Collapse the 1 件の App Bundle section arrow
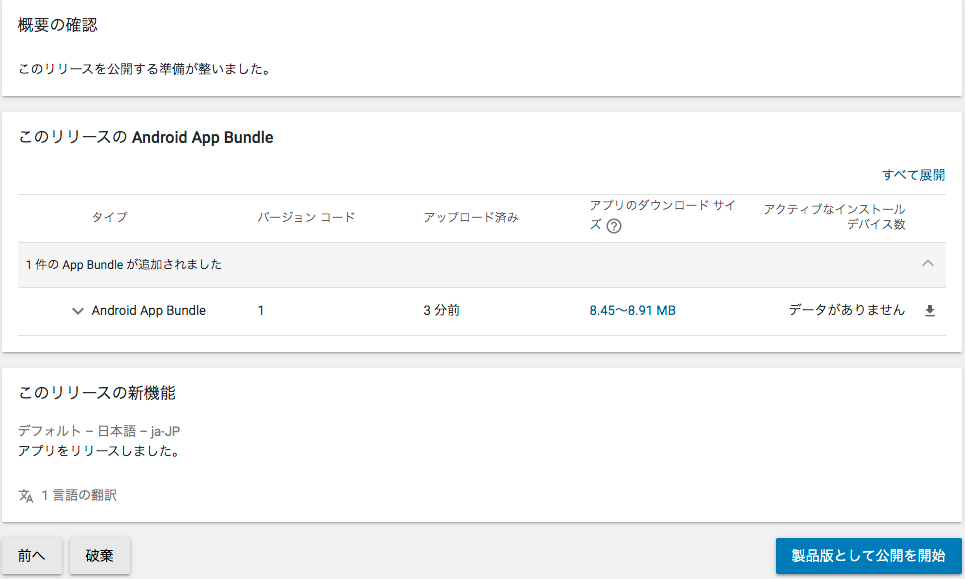The image size is (965, 579). [928, 263]
